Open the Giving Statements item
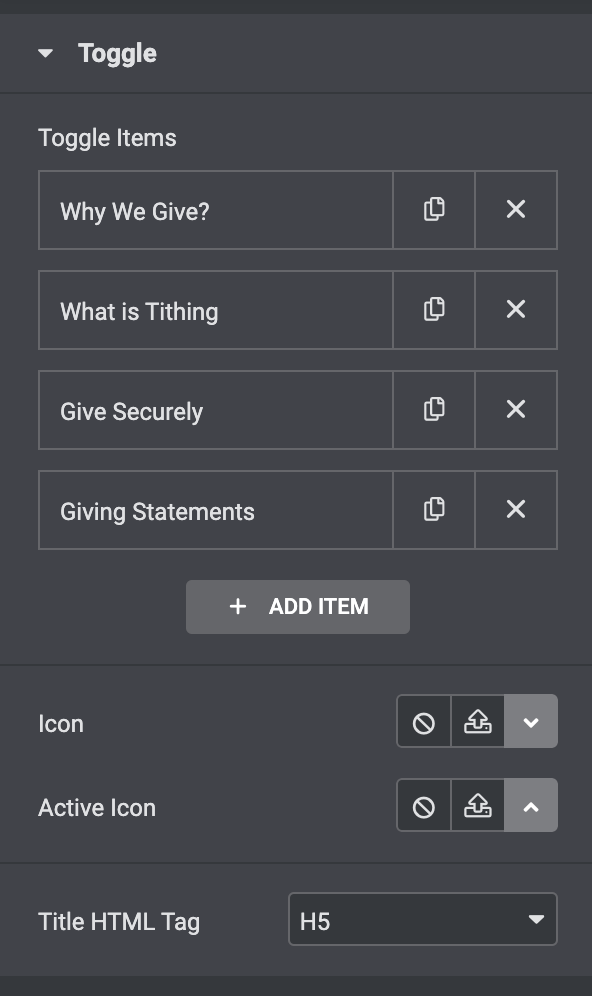The height and width of the screenshot is (996, 592). point(216,510)
